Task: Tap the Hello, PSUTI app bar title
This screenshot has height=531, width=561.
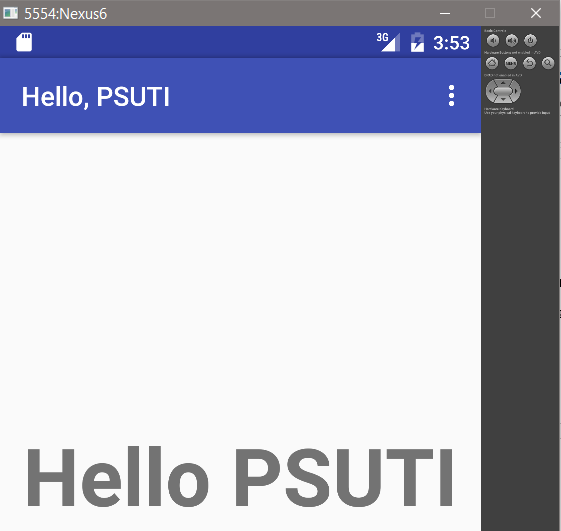Action: tap(96, 97)
